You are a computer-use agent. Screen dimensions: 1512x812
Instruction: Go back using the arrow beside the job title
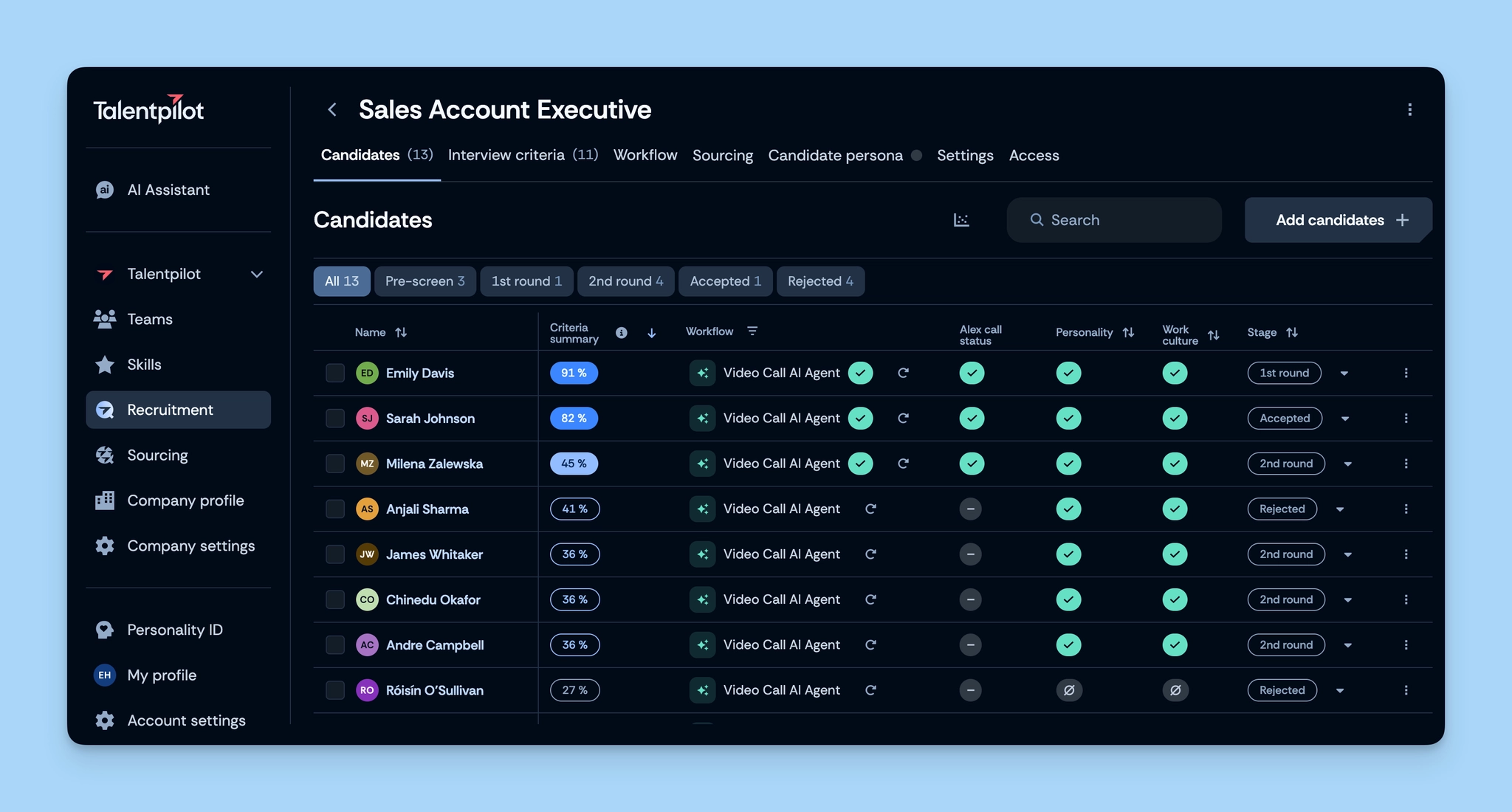[x=332, y=110]
